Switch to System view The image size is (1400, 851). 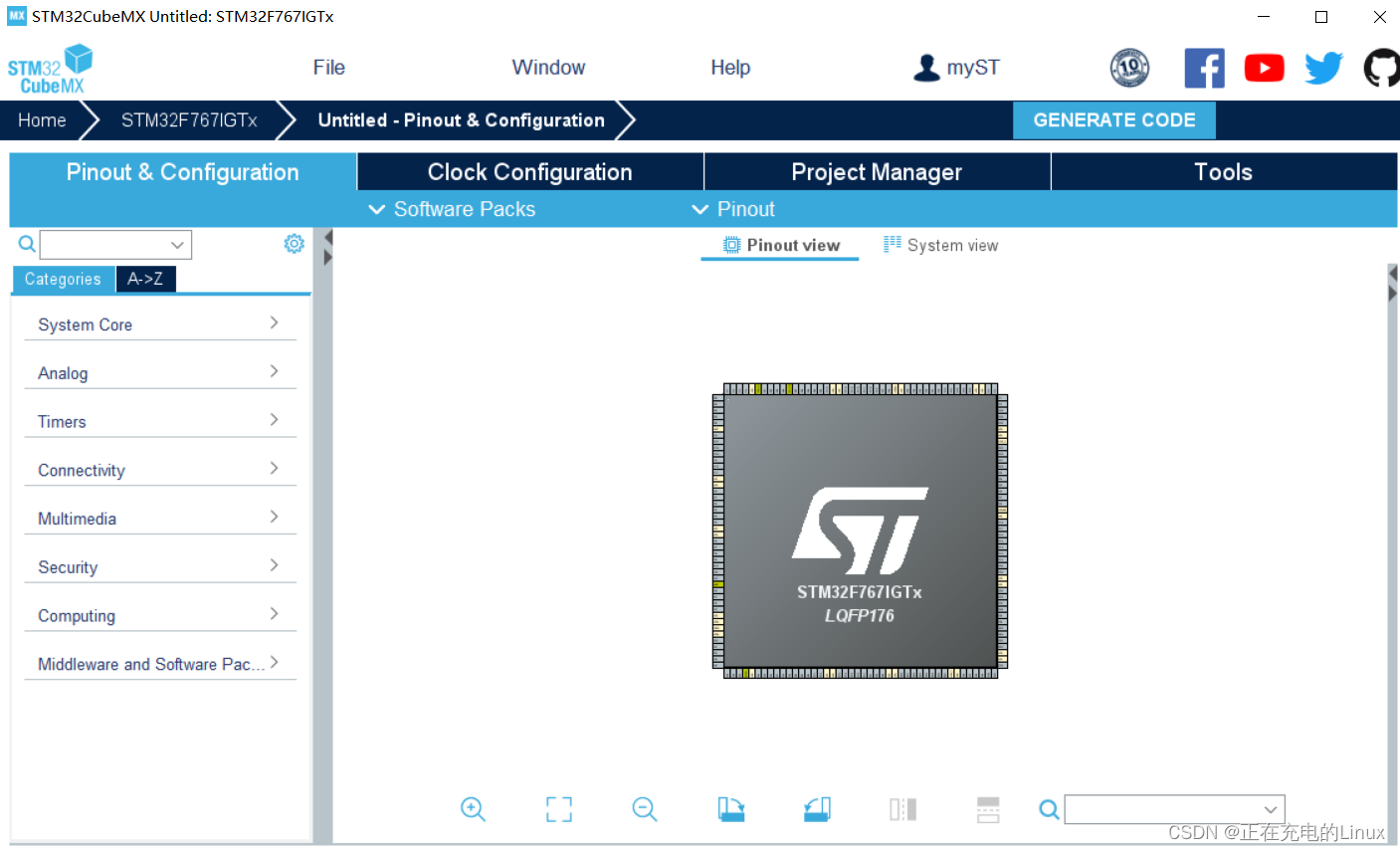pos(940,245)
